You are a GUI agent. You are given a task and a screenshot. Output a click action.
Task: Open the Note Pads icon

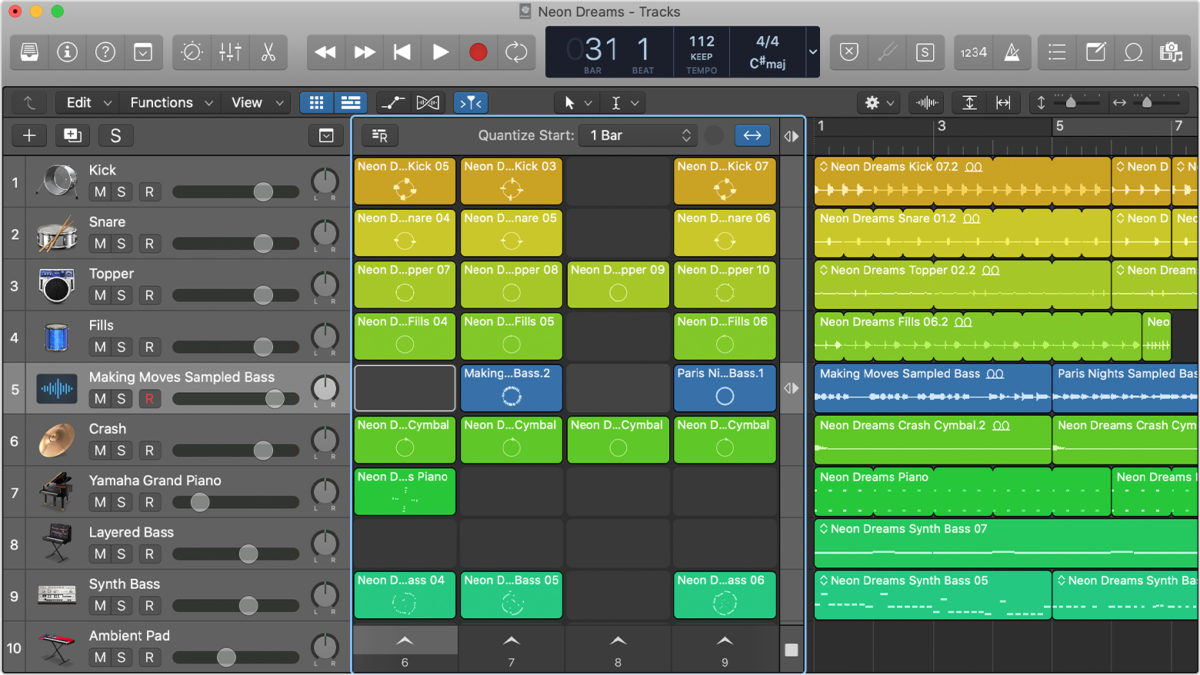pyautogui.click(x=1095, y=52)
